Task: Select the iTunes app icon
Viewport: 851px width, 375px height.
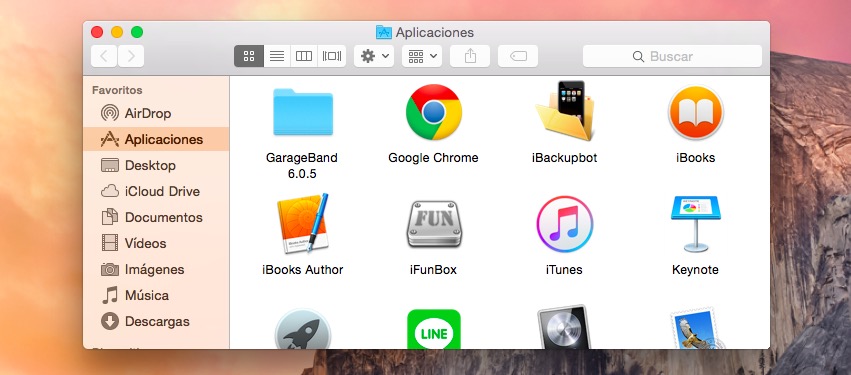Action: (x=565, y=224)
